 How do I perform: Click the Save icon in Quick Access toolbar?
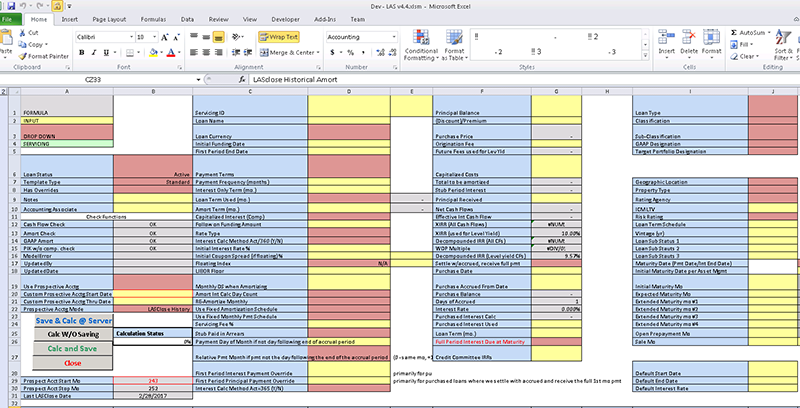pyautogui.click(x=11, y=6)
